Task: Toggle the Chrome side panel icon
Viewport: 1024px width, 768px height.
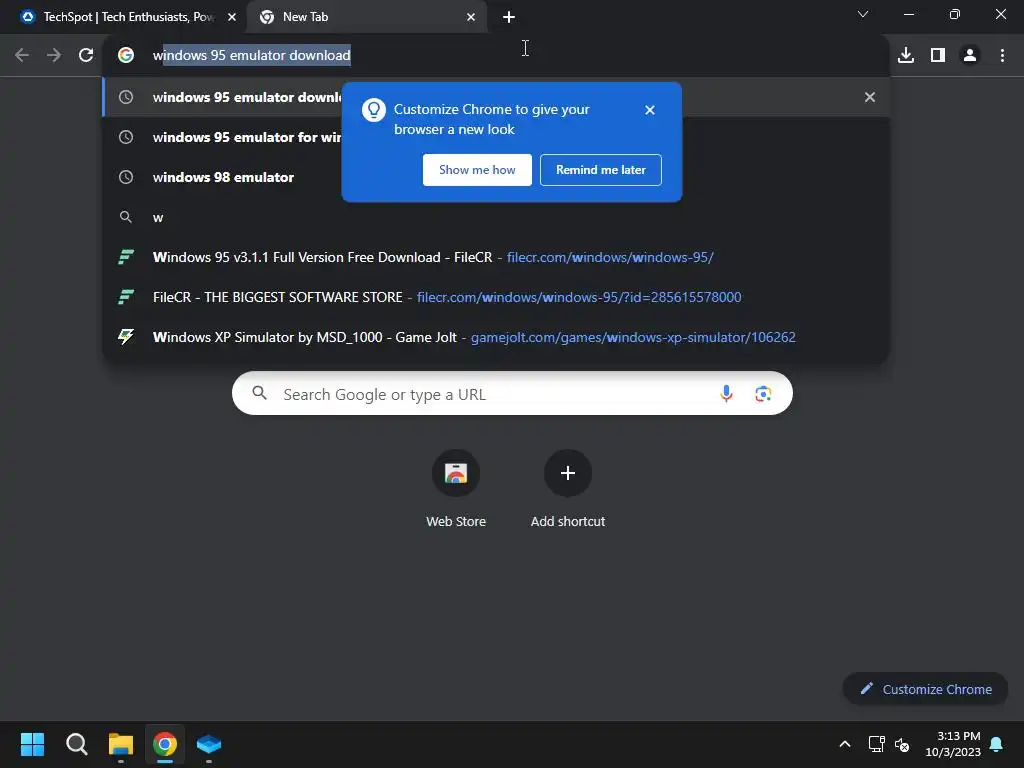Action: click(938, 56)
